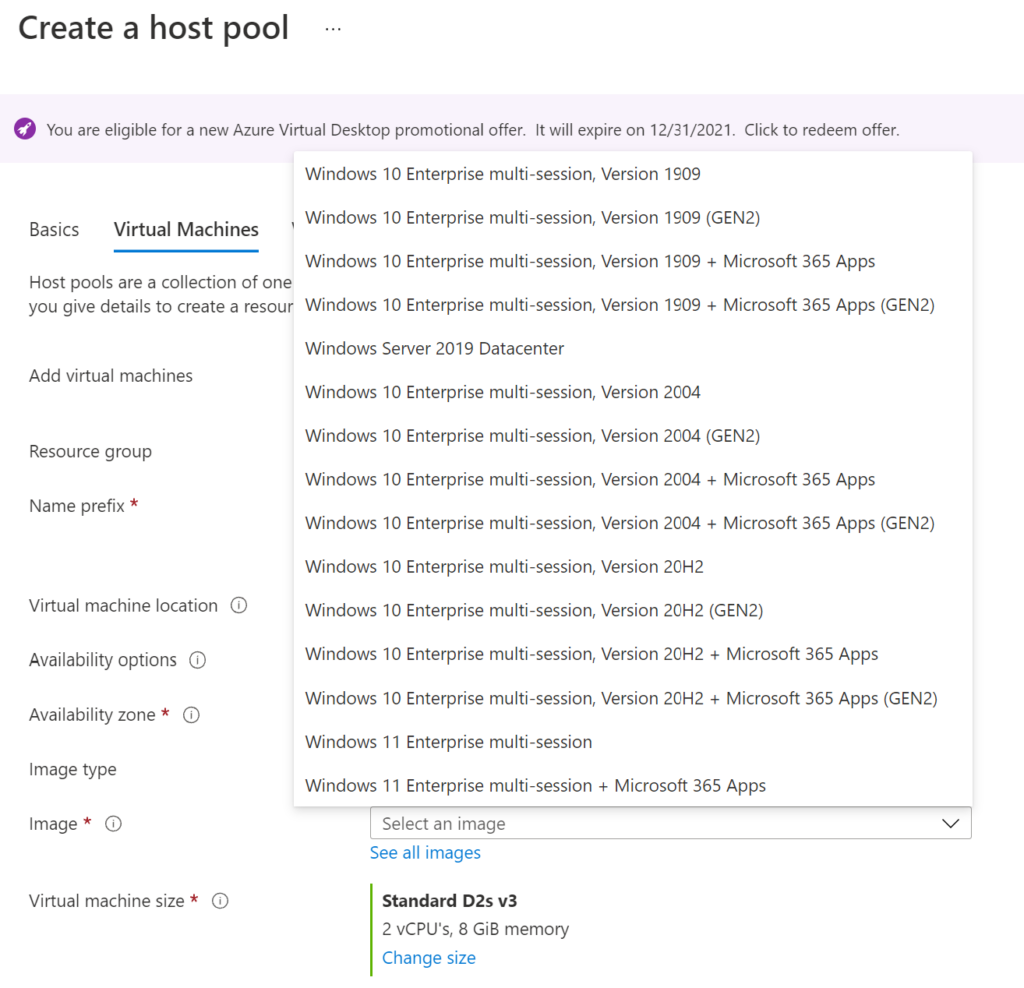Show info tooltip for Availability options

click(197, 660)
